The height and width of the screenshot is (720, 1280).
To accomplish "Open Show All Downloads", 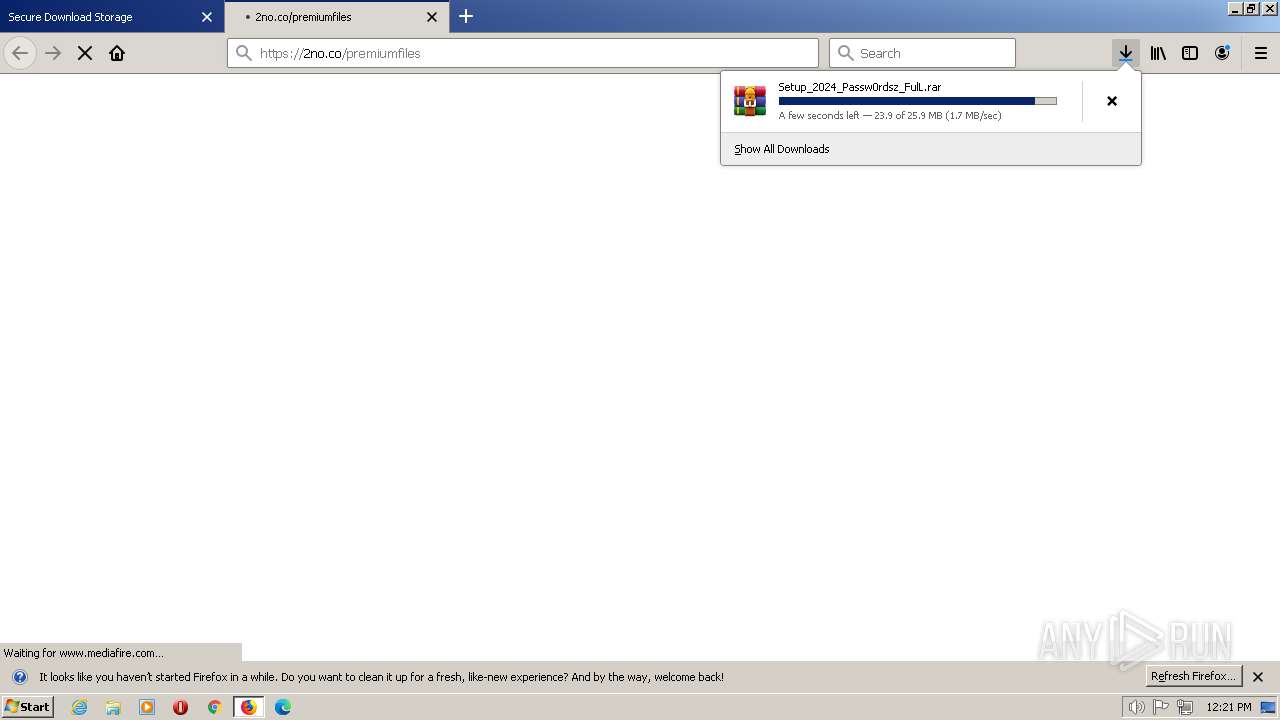I will point(782,149).
